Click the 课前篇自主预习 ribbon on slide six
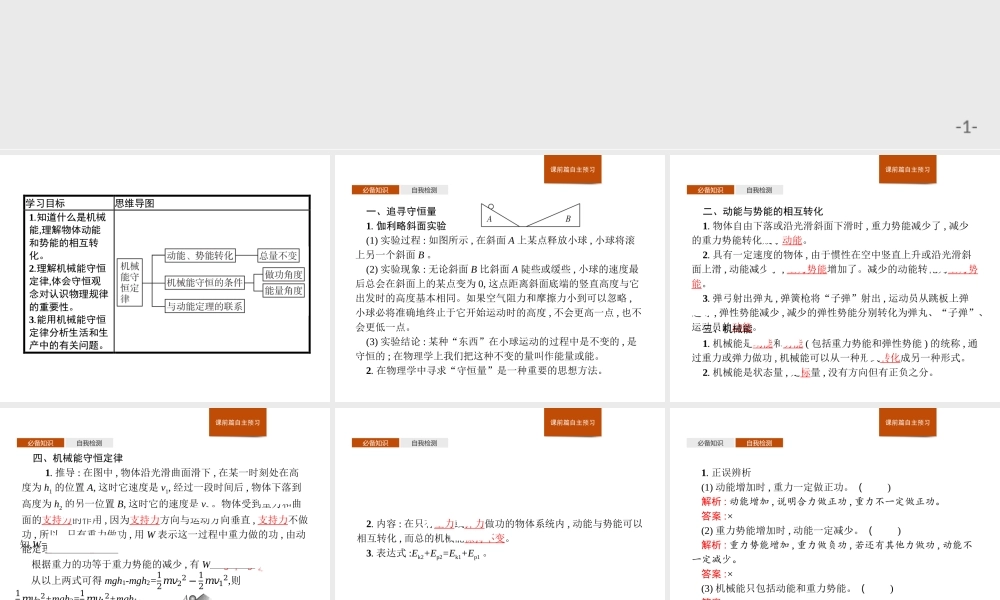The width and height of the screenshot is (1000, 600). (910, 422)
